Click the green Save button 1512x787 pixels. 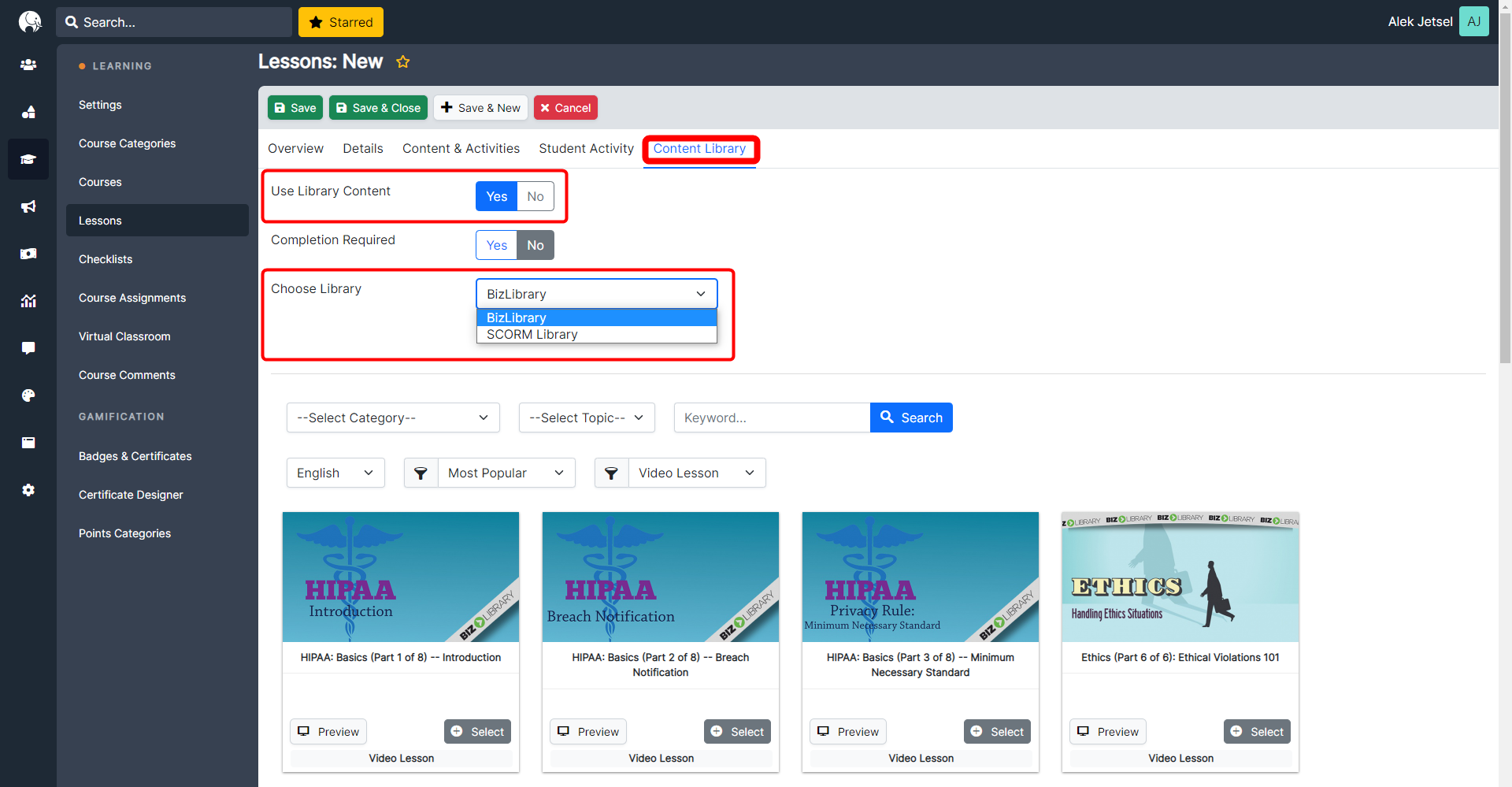[295, 108]
